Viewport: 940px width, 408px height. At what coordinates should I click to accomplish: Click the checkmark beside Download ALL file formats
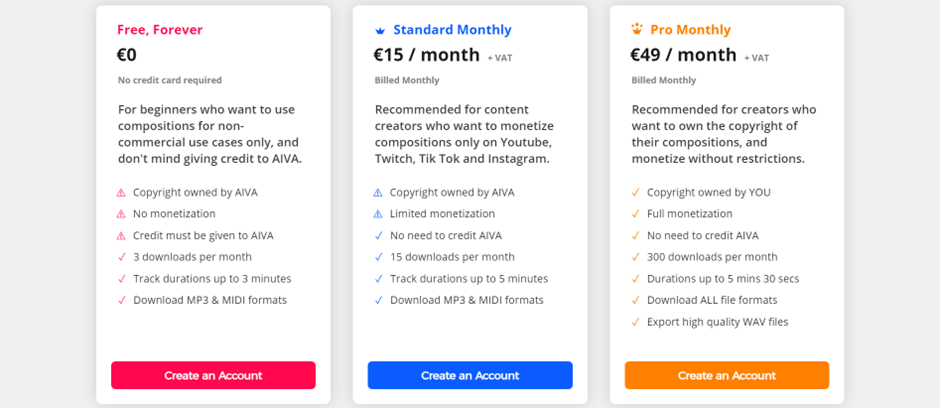[x=635, y=300]
